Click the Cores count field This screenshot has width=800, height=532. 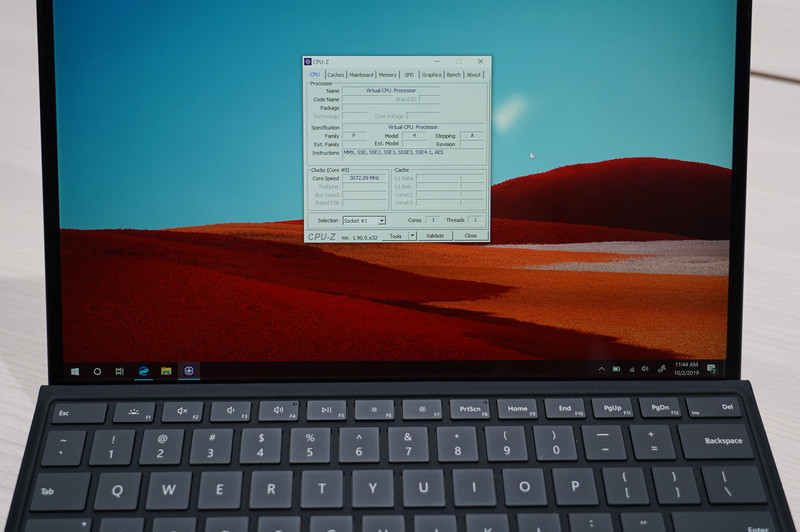tap(433, 220)
